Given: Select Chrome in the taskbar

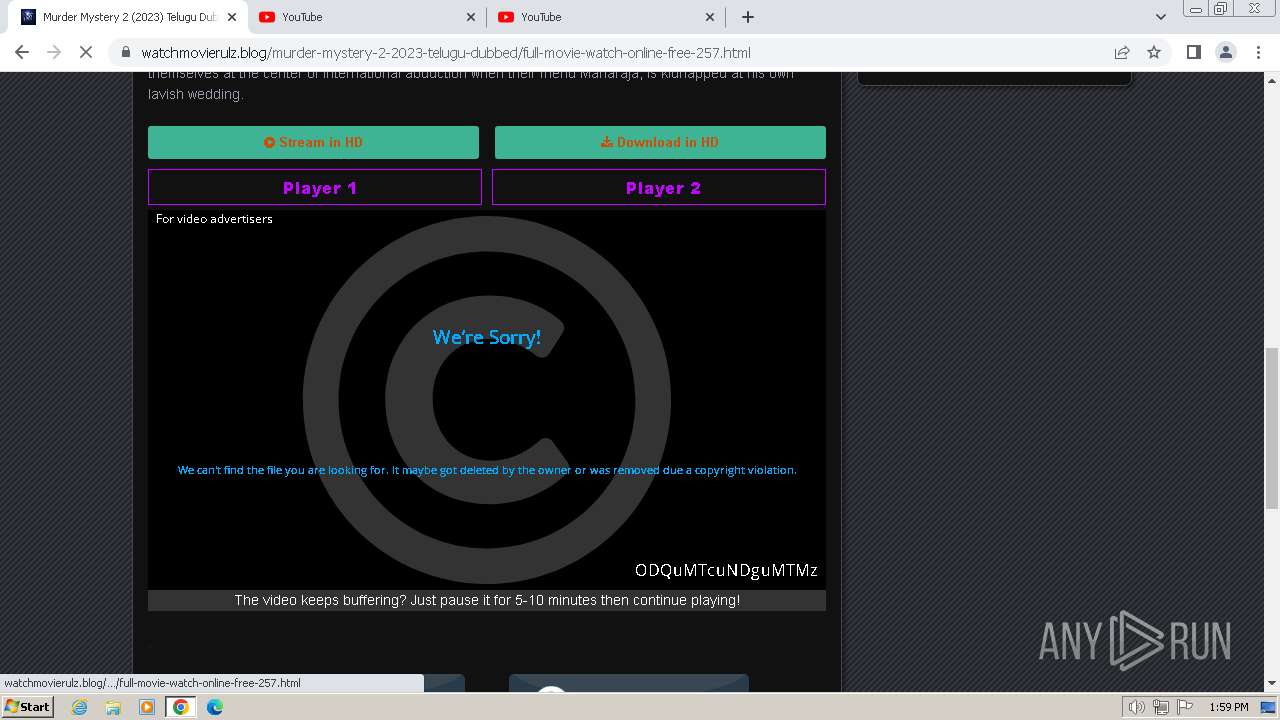Looking at the screenshot, I should (x=181, y=707).
